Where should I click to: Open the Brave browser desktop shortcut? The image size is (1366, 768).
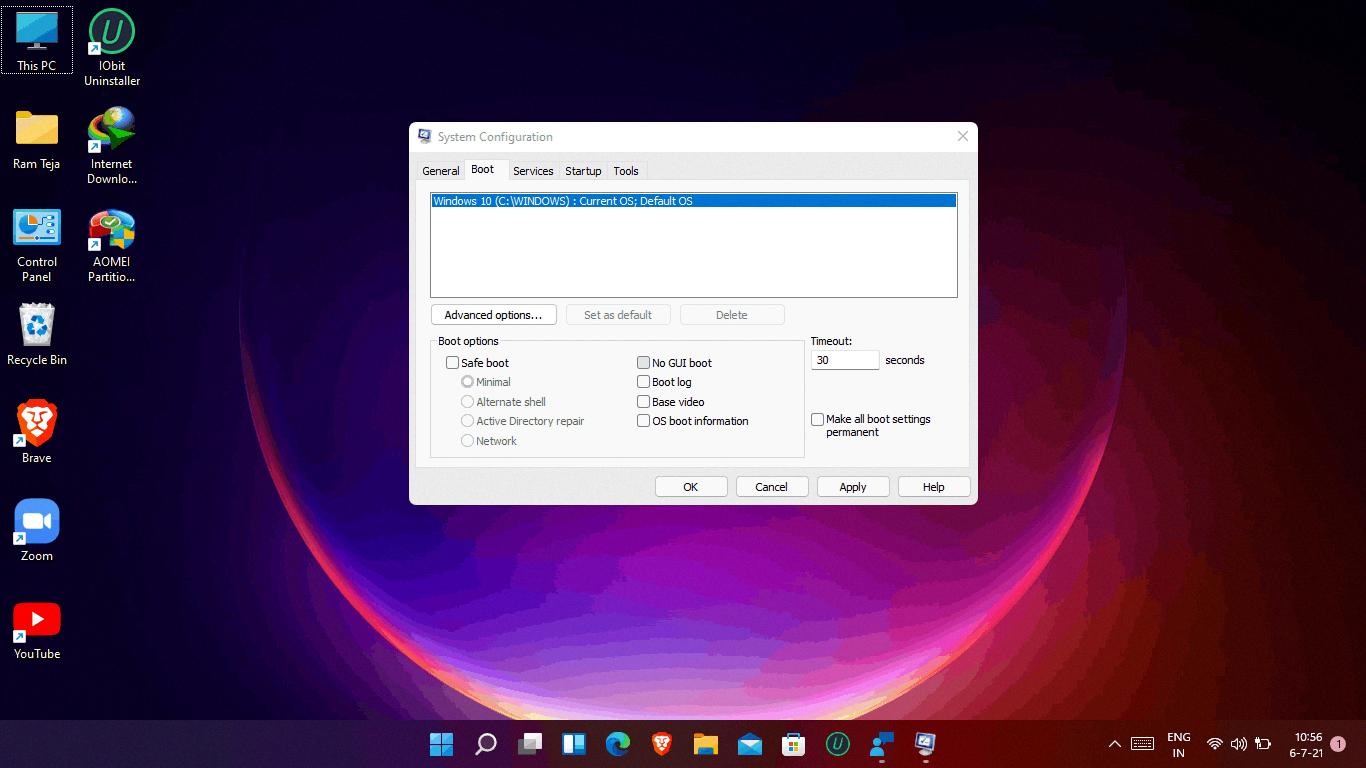tap(37, 426)
